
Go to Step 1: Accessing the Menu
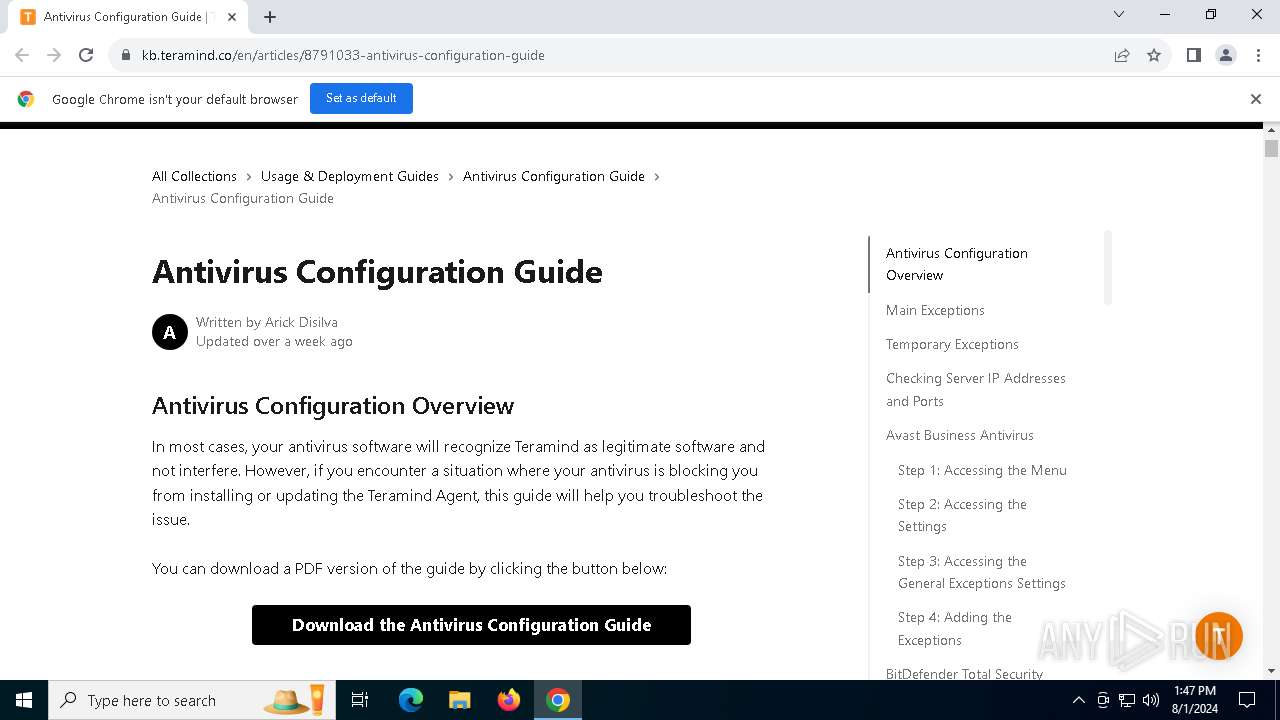pos(982,470)
